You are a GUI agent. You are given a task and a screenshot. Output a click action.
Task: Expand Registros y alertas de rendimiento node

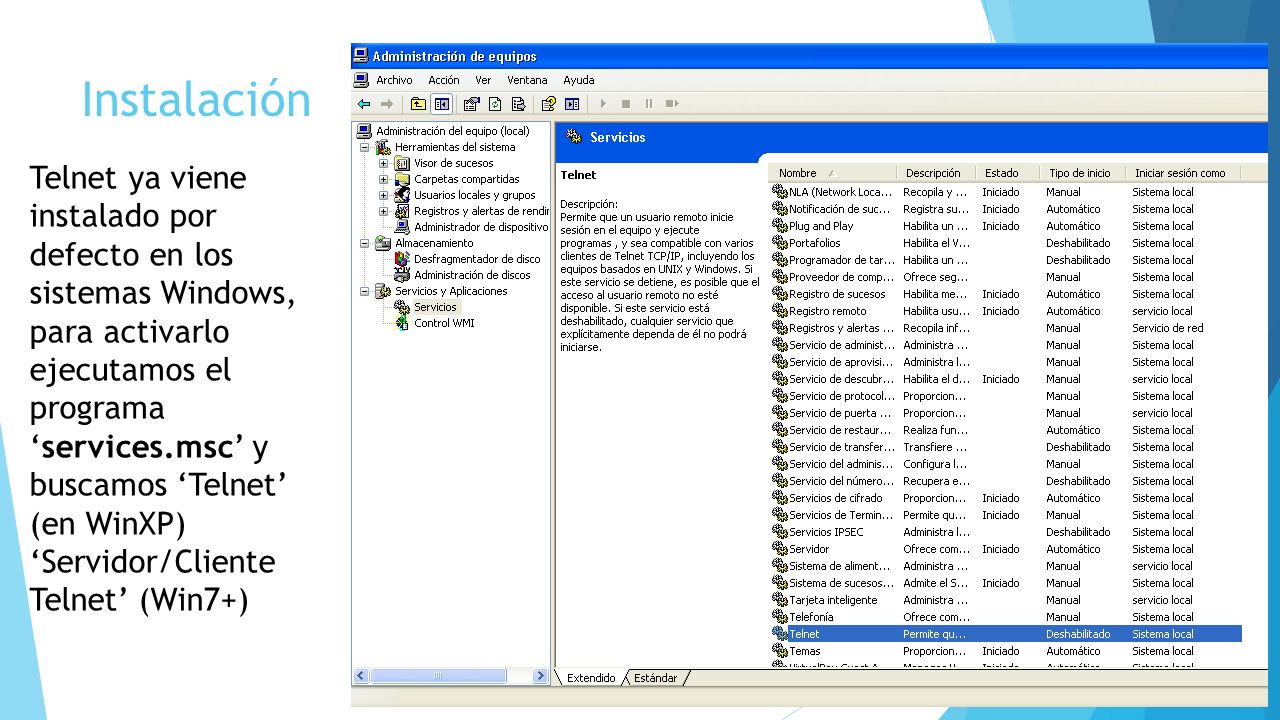point(384,211)
